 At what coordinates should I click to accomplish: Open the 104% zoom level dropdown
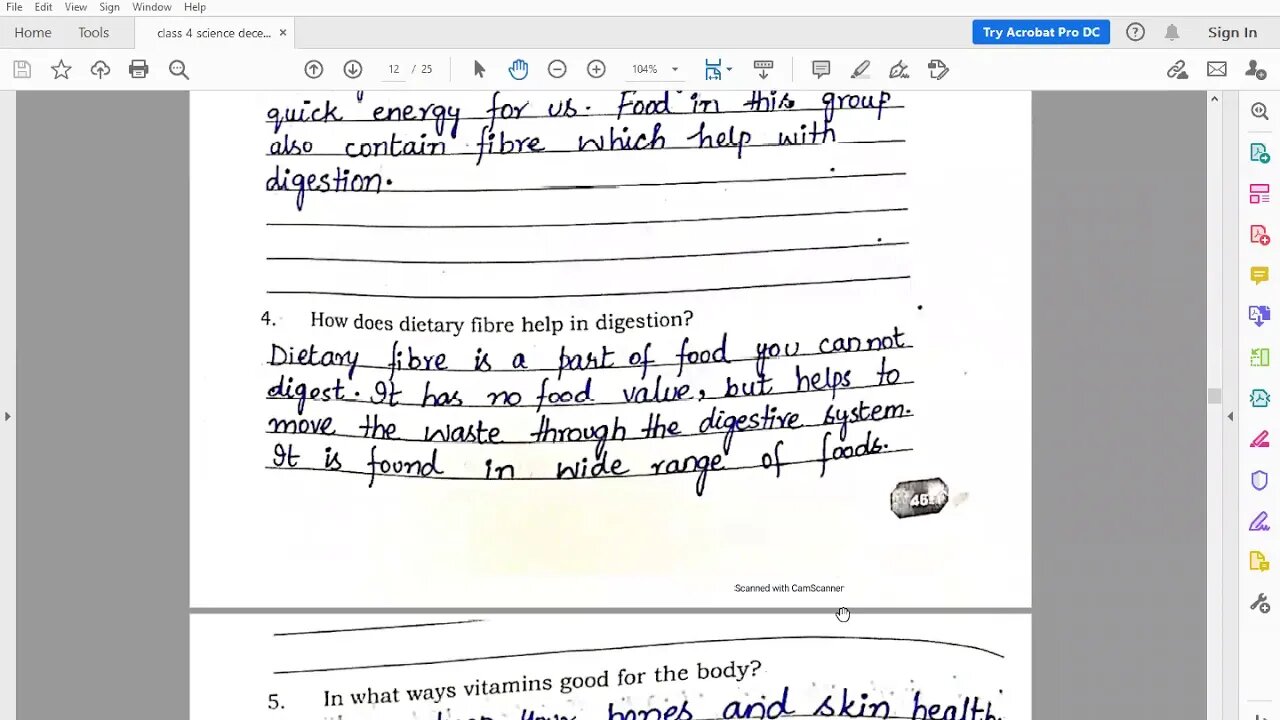pyautogui.click(x=655, y=69)
